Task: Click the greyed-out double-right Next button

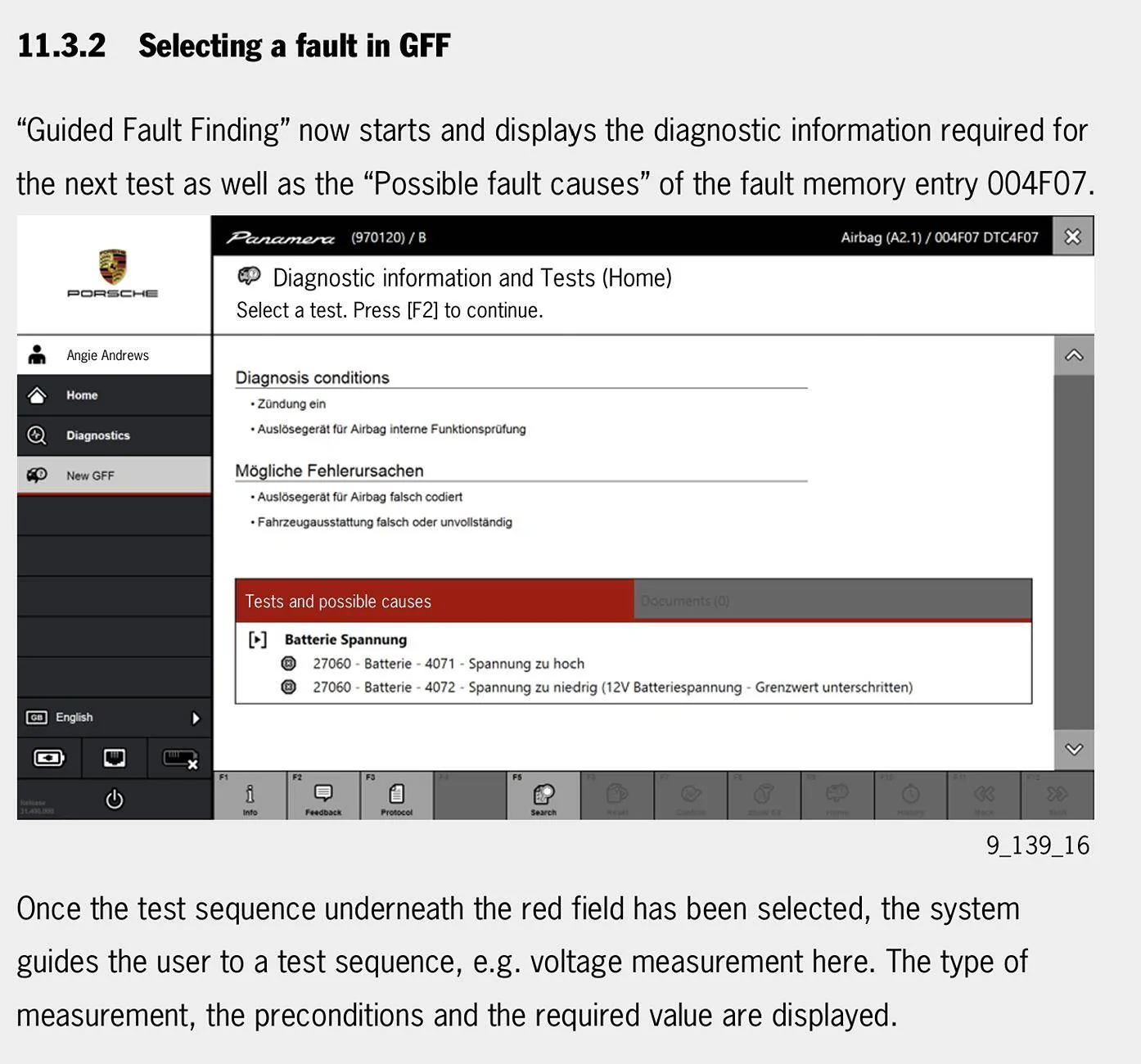Action: click(x=1058, y=796)
